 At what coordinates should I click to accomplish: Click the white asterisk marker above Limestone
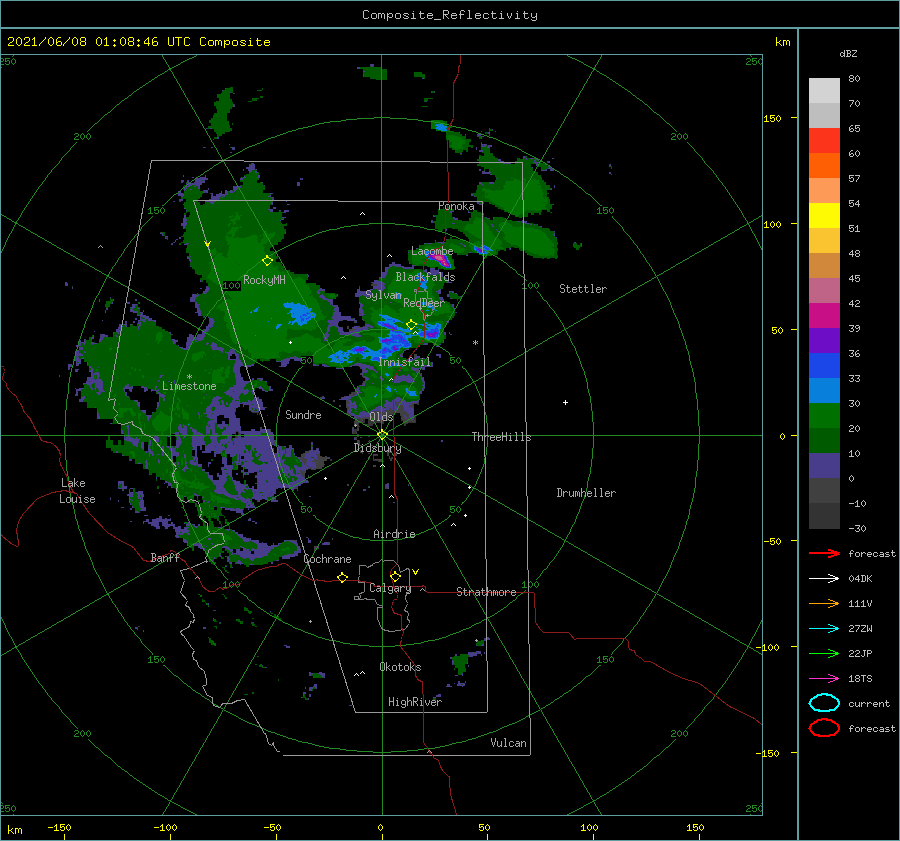click(189, 377)
